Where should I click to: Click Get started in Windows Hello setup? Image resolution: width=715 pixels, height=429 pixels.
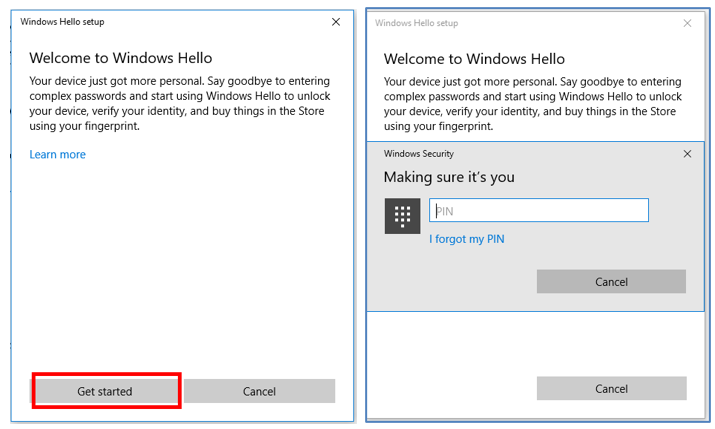click(106, 391)
